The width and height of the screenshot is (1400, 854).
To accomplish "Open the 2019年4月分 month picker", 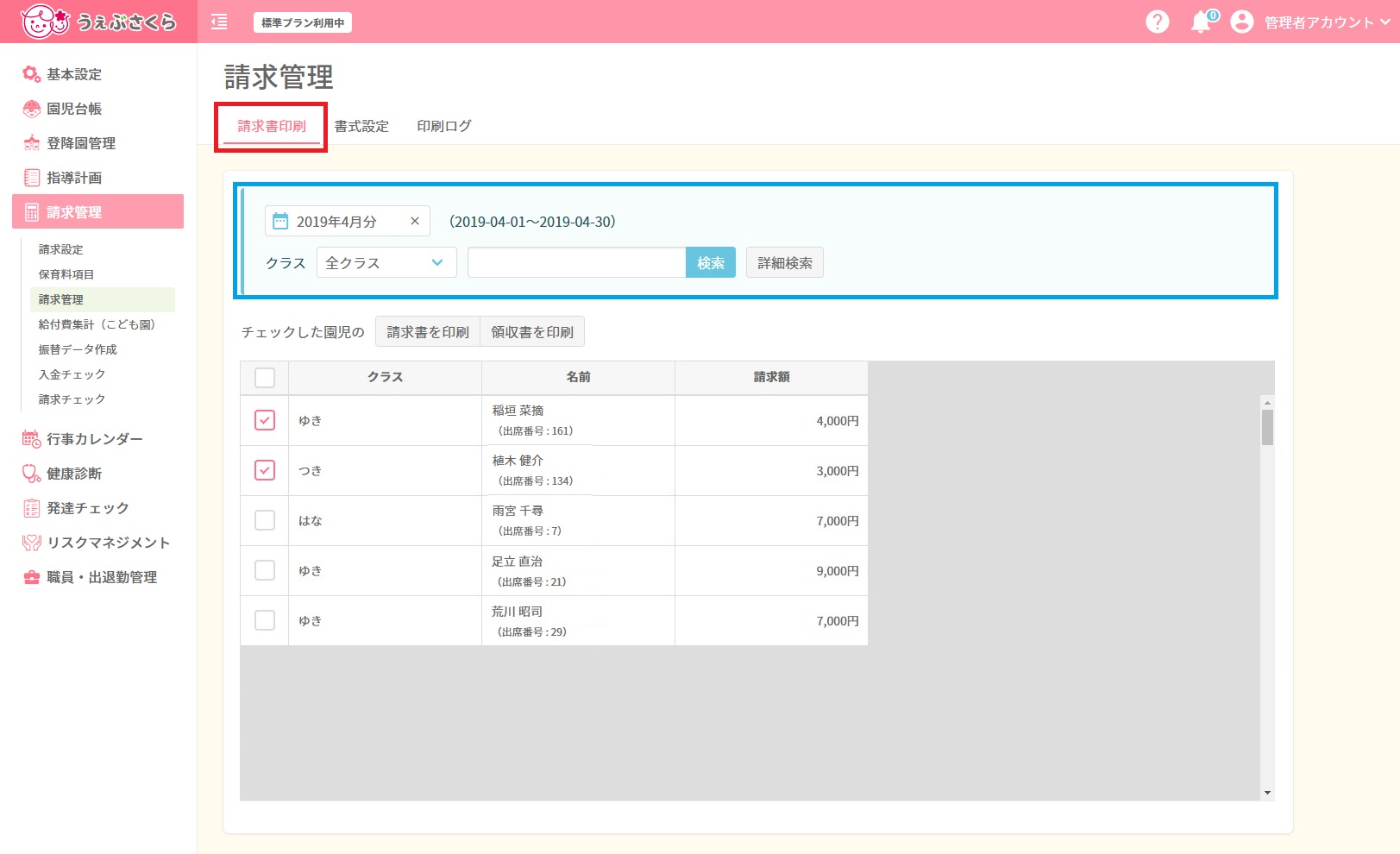I will tap(348, 221).
